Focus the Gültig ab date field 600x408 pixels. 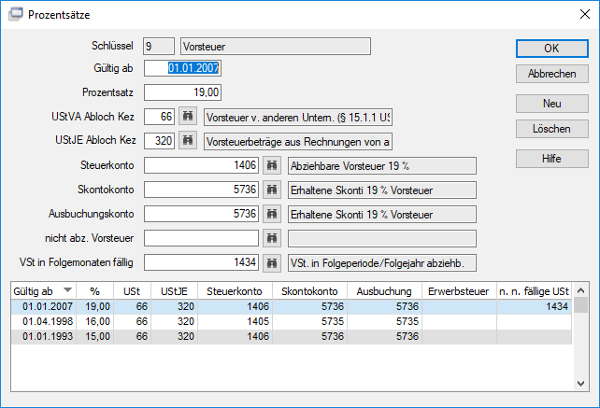183,68
